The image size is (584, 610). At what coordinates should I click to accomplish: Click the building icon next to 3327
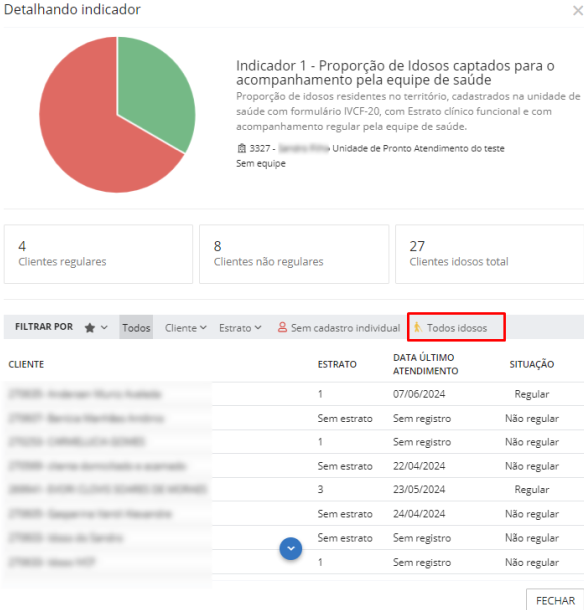coord(242,148)
